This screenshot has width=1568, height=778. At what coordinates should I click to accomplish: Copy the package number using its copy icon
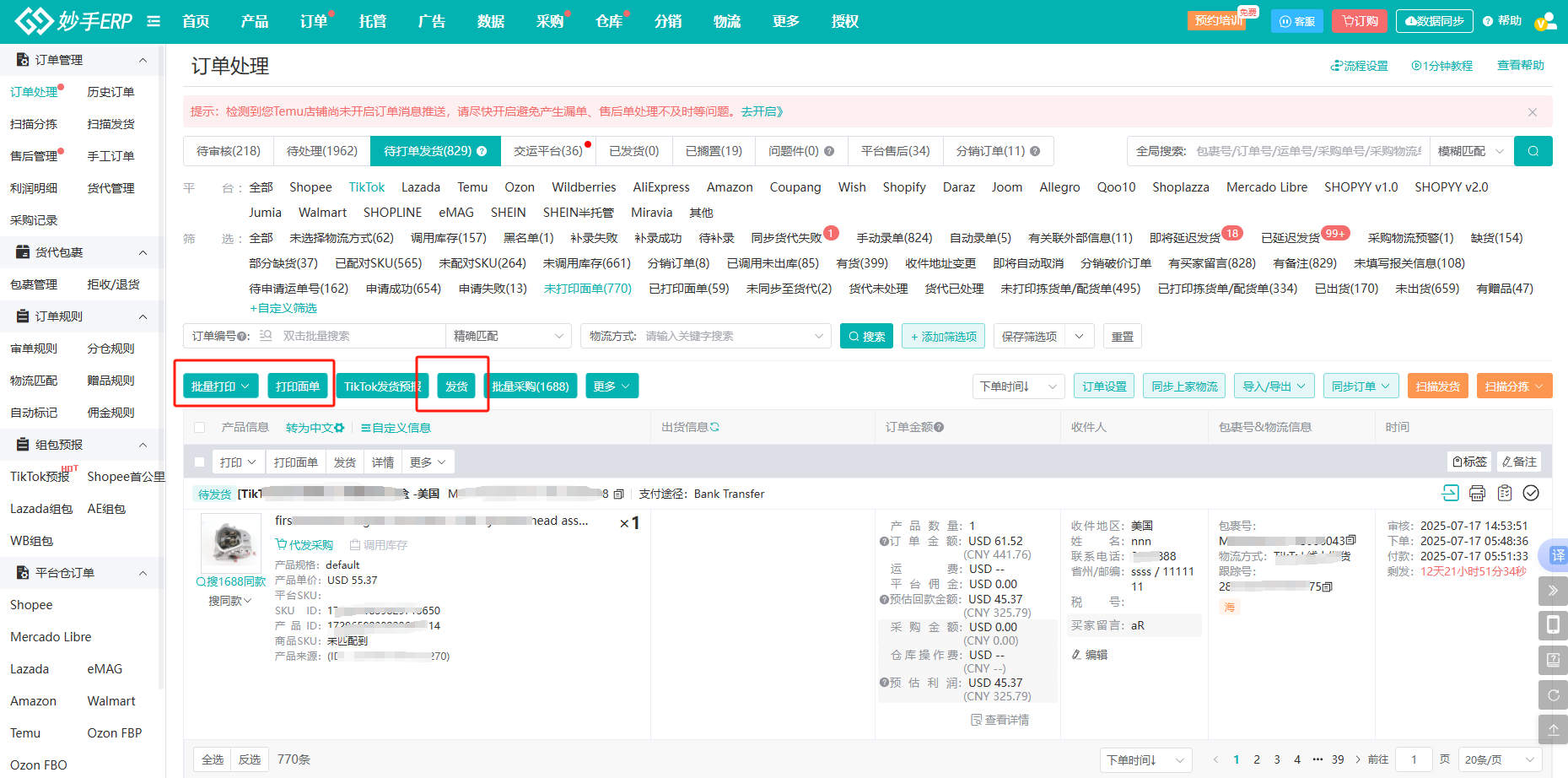point(1351,540)
